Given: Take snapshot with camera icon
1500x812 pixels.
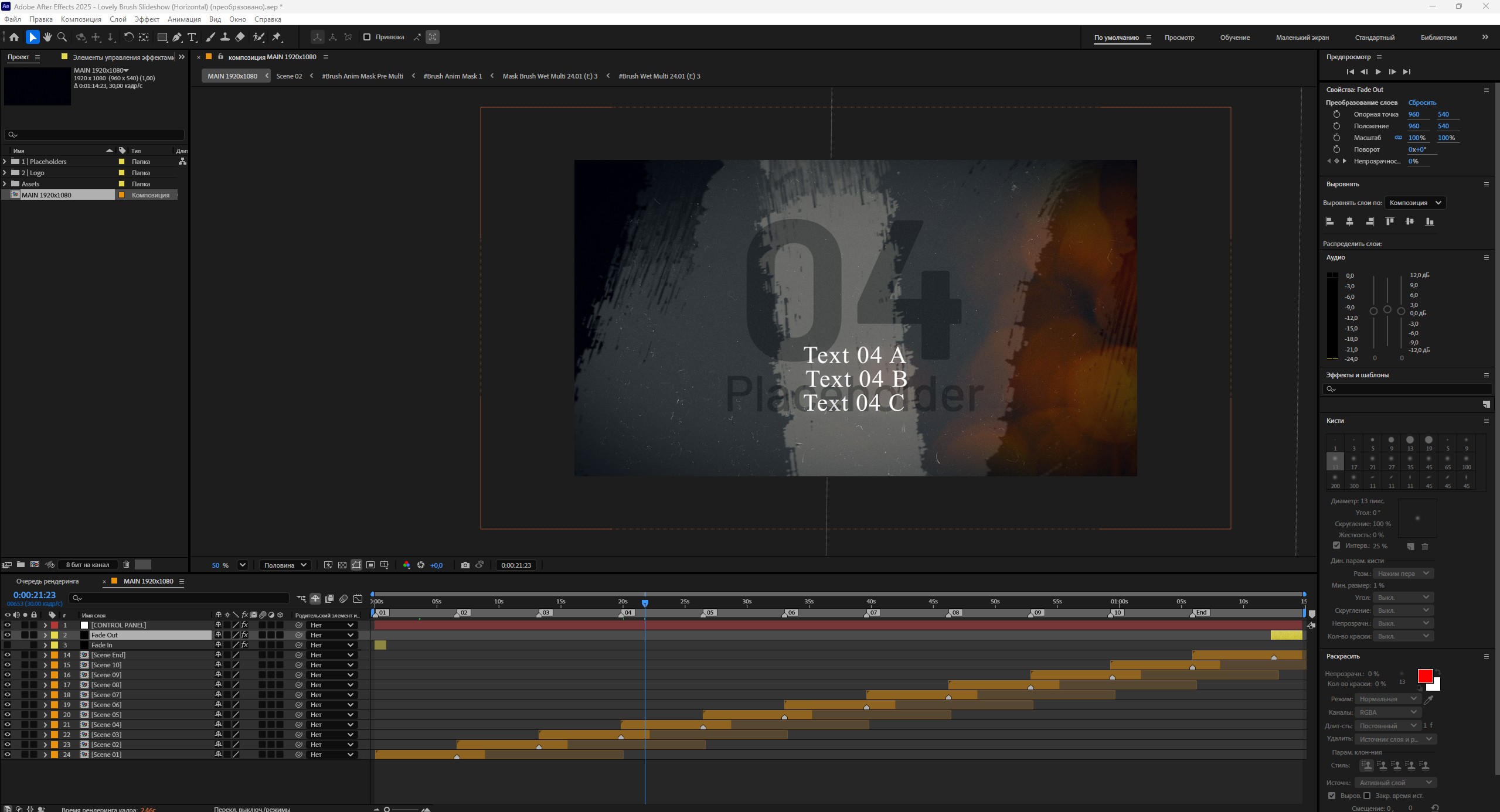Looking at the screenshot, I should click(465, 565).
